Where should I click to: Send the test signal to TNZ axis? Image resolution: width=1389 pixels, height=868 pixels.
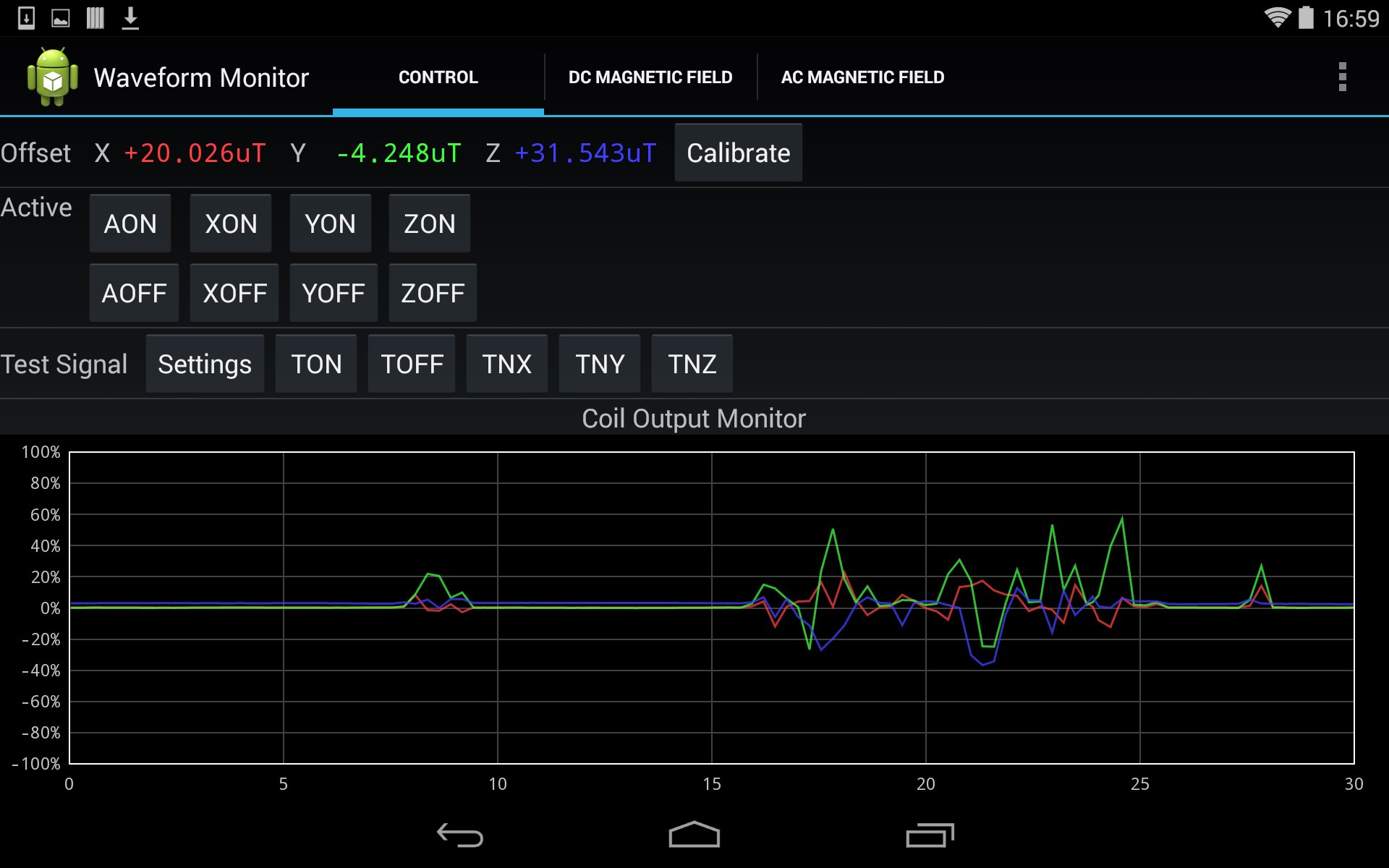point(692,363)
